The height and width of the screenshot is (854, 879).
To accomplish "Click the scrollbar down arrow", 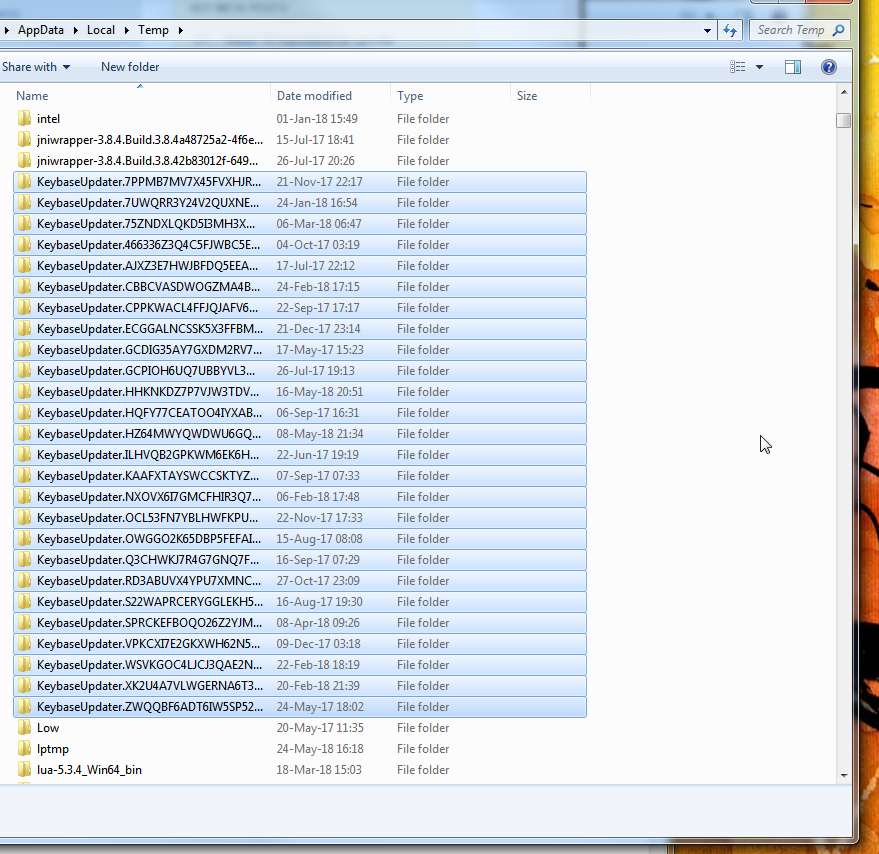I will 844,776.
